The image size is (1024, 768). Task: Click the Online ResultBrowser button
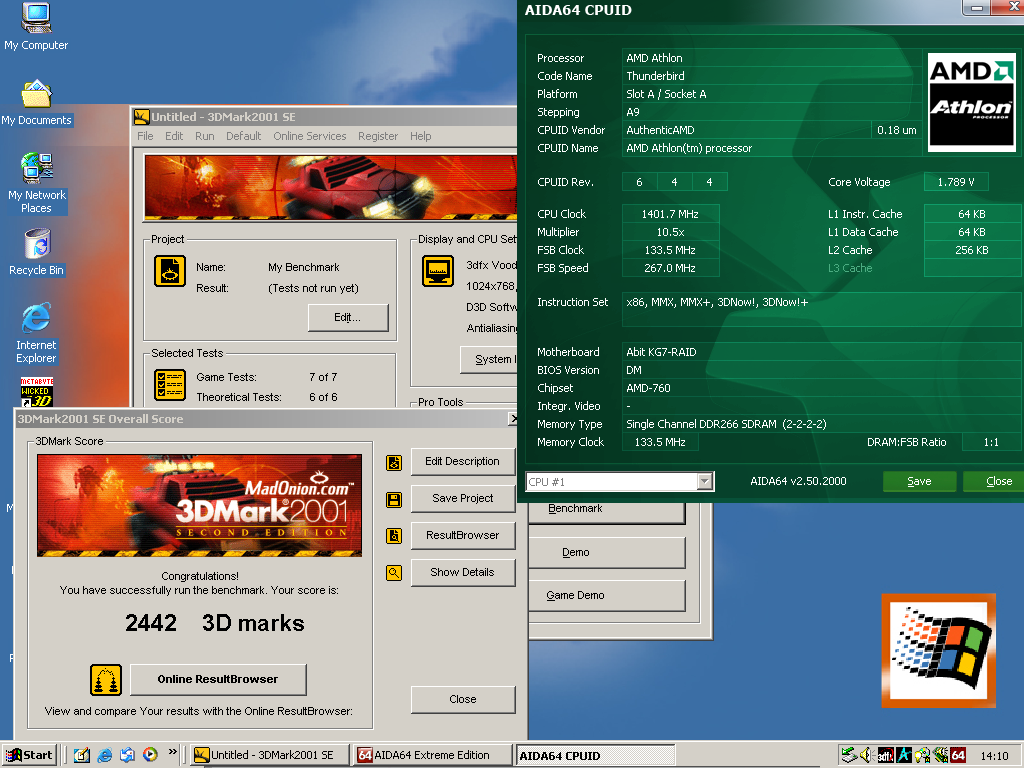(x=218, y=679)
